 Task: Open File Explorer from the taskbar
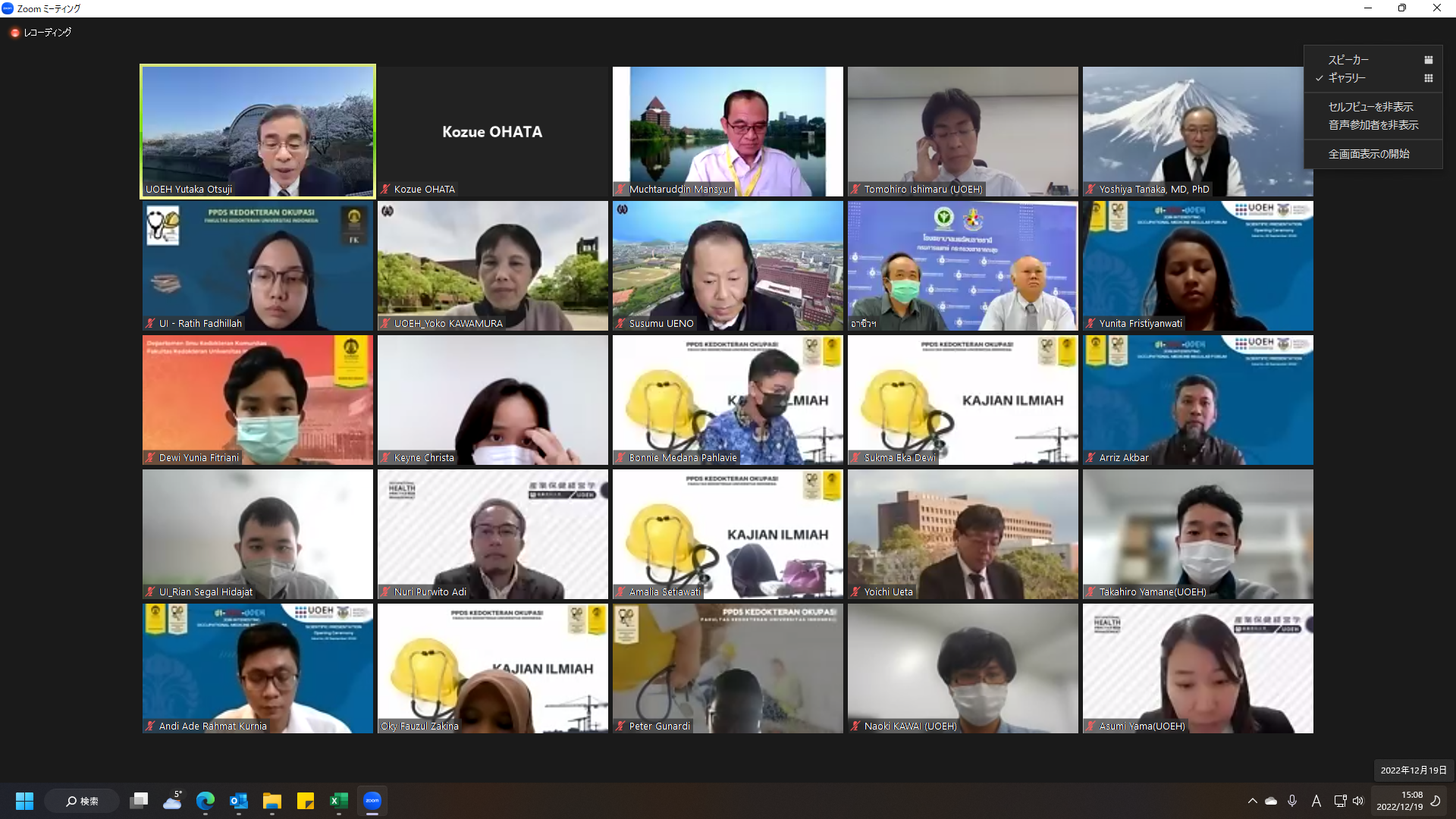272,801
